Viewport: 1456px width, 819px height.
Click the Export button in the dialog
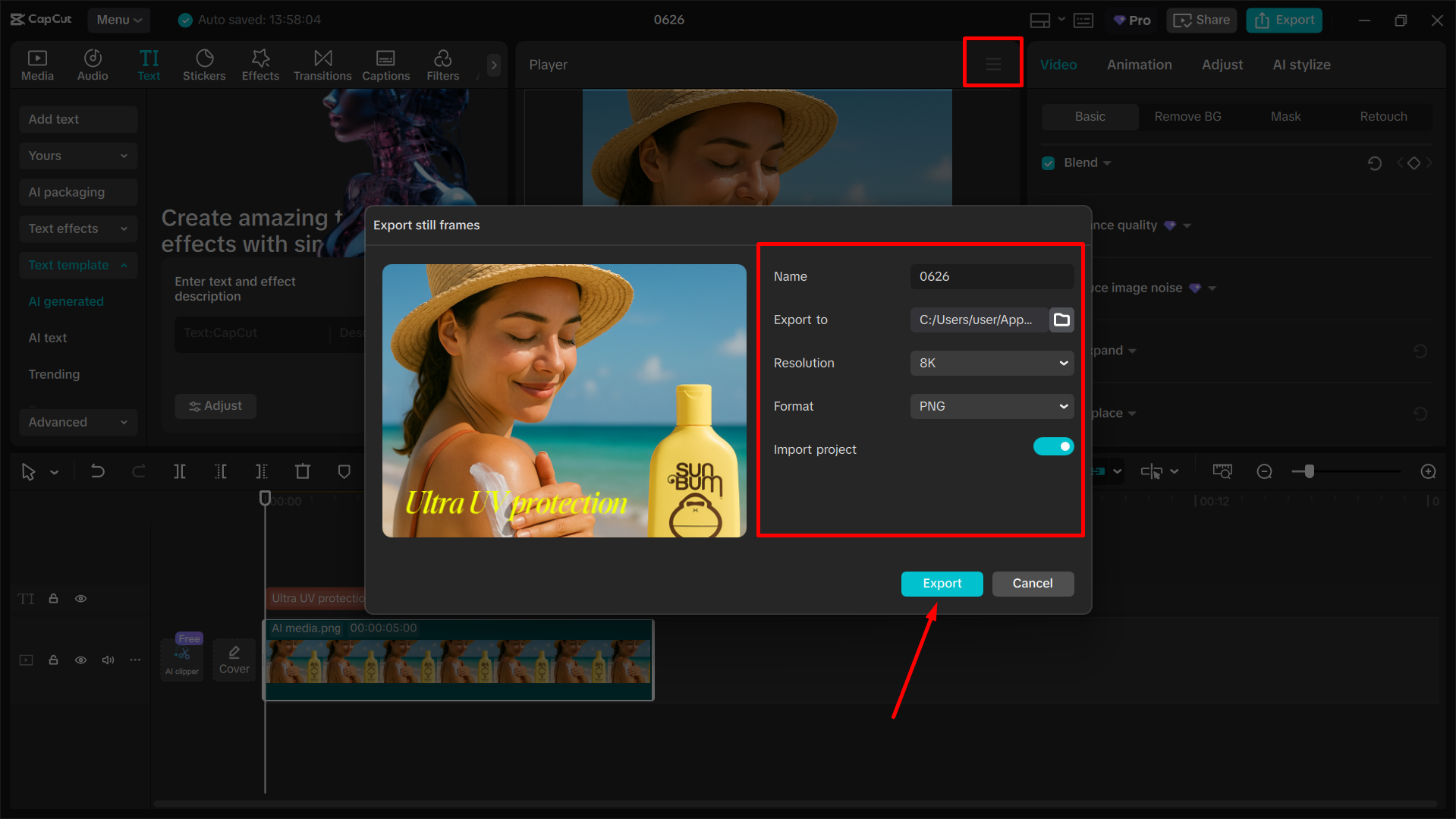pos(942,583)
